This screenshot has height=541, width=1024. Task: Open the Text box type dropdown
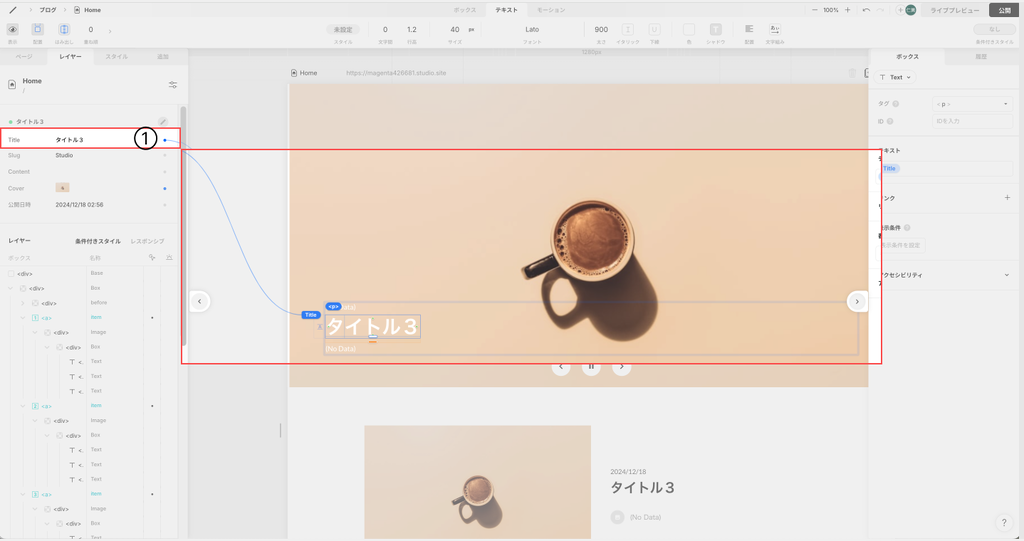[895, 77]
